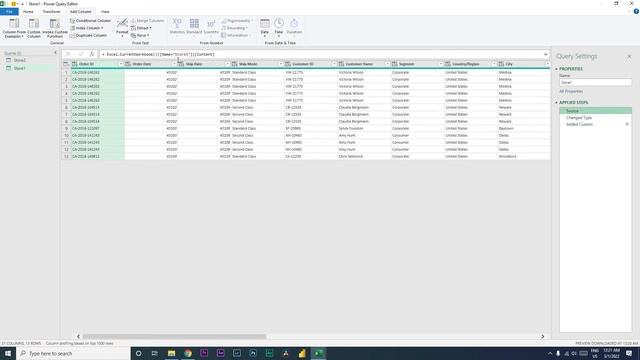Screen dimensions: 640x360
Task: Click the table corner menu icon
Action: point(66,64)
